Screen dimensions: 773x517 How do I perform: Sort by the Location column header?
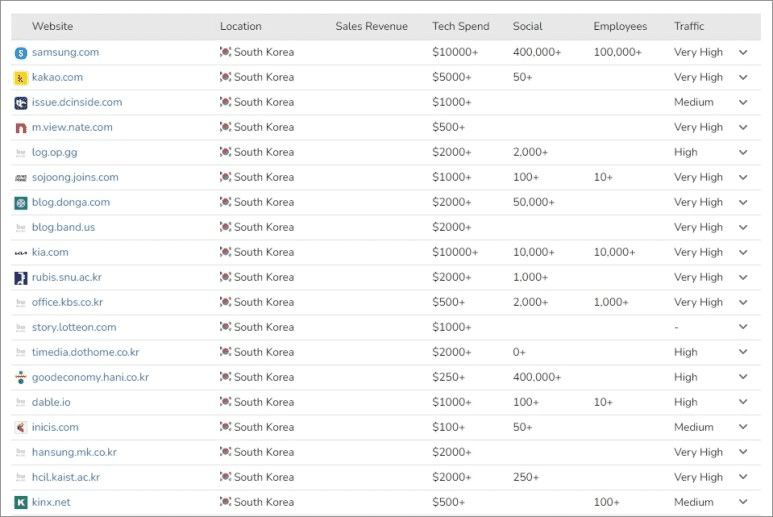(241, 26)
